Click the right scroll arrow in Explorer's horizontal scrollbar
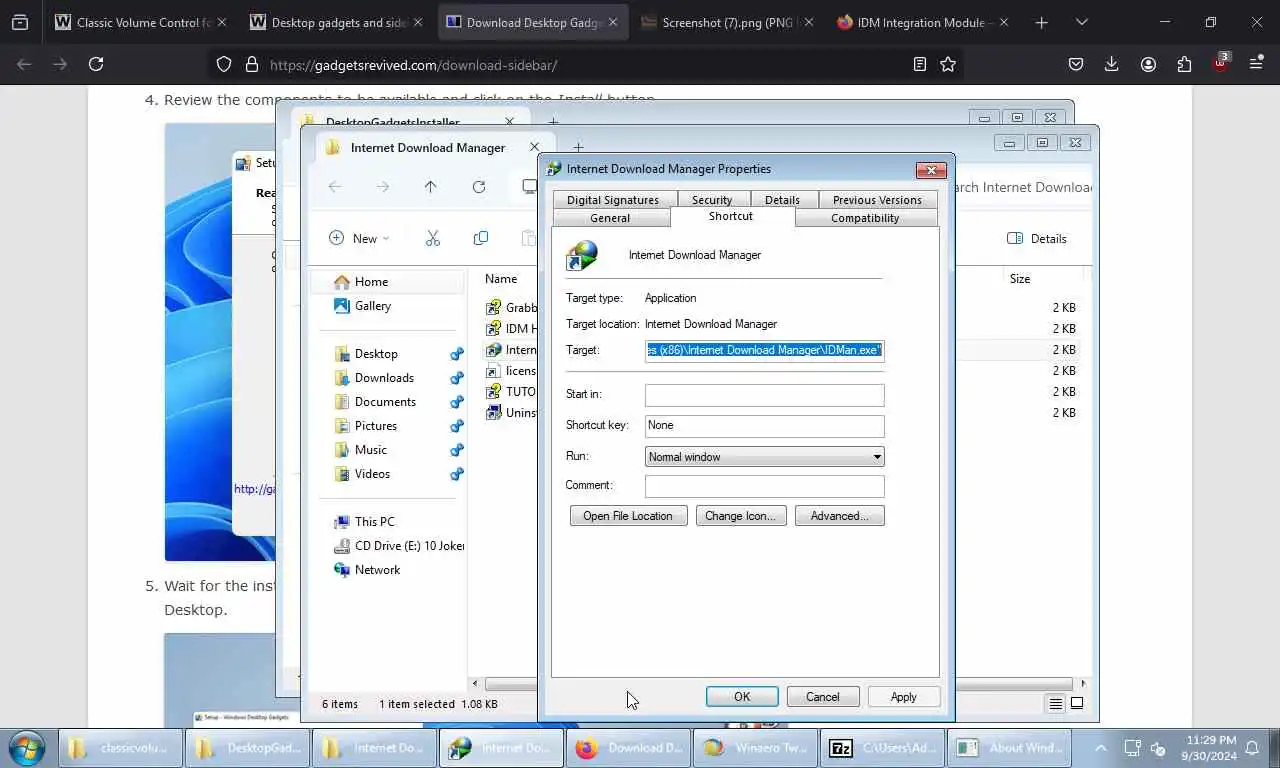The height and width of the screenshot is (768, 1280). (x=1083, y=685)
